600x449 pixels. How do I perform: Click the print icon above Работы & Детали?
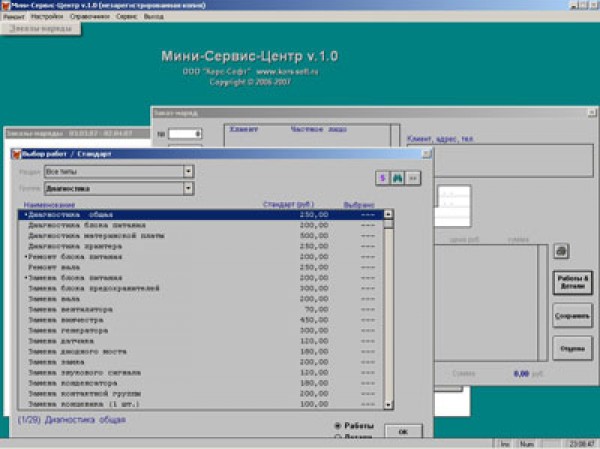[x=562, y=250]
